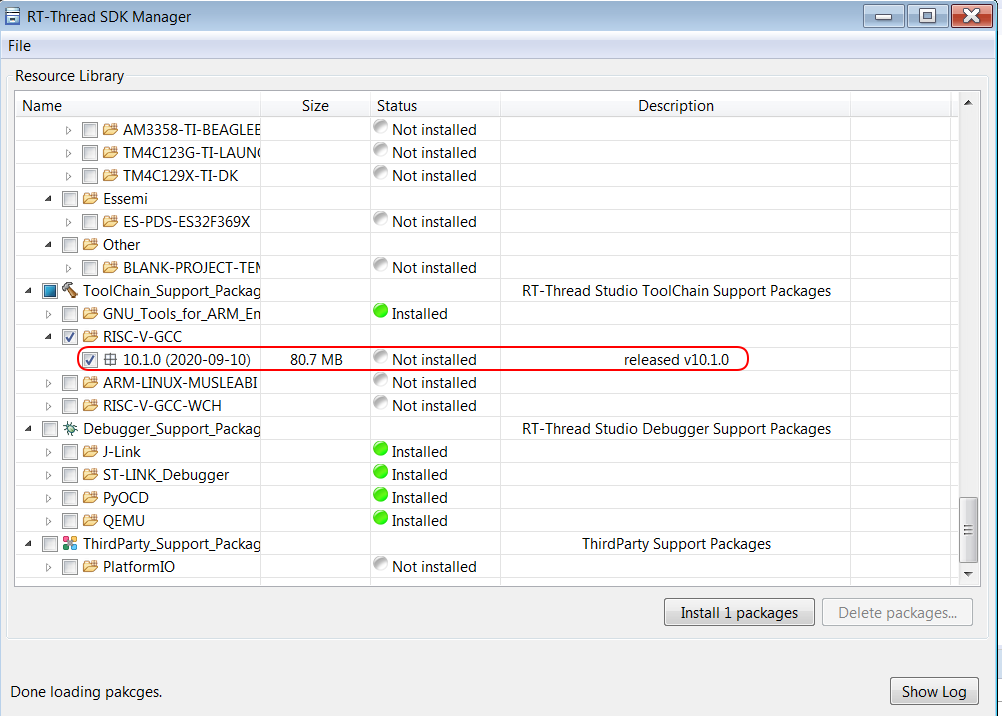Collapse the ToolChain_Support_Packages node
The image size is (1002, 716).
coord(28,291)
